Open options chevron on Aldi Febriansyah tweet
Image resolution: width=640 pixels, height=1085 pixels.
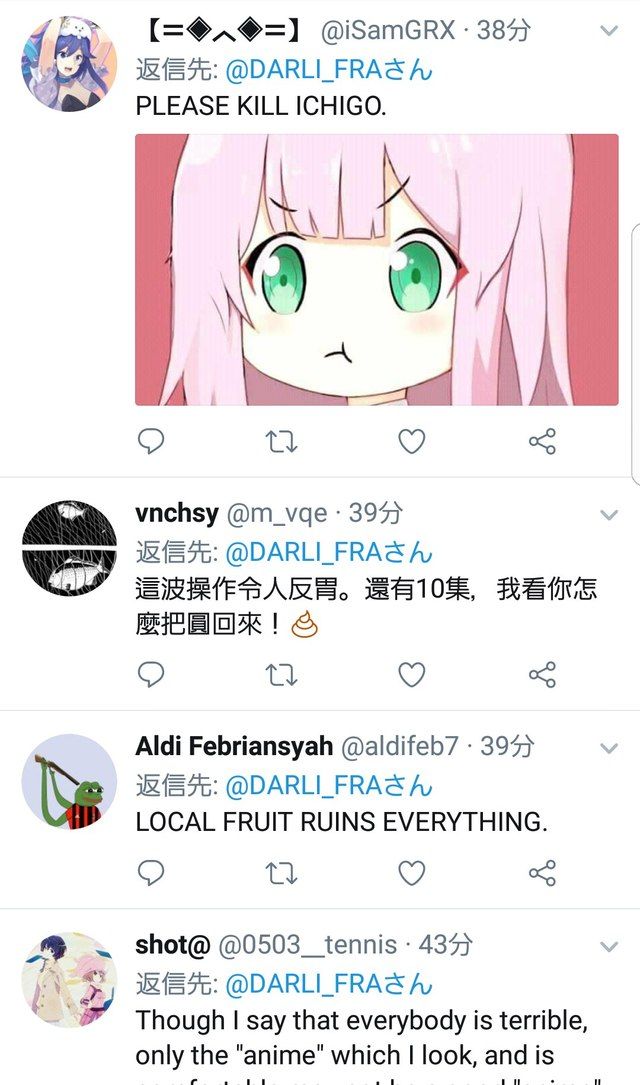pos(609,748)
